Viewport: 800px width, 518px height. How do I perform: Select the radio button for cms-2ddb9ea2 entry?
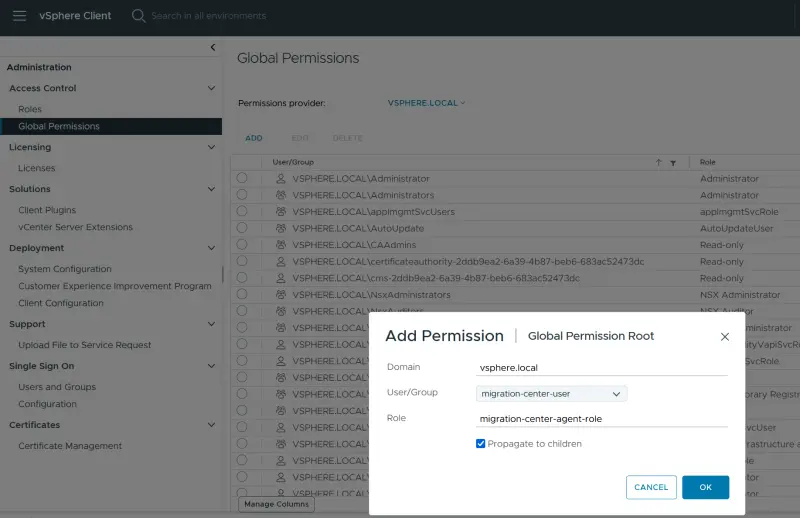tap(242, 277)
